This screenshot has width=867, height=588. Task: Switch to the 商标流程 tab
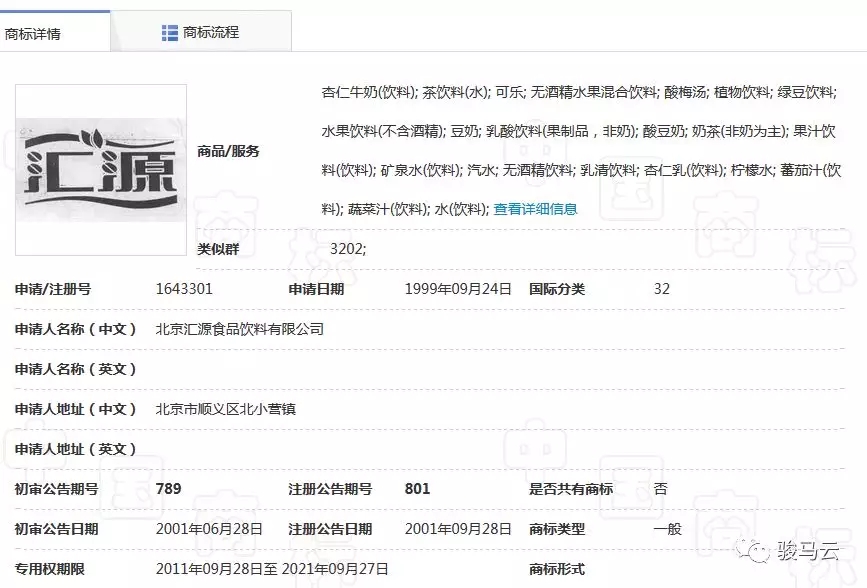[x=210, y=32]
